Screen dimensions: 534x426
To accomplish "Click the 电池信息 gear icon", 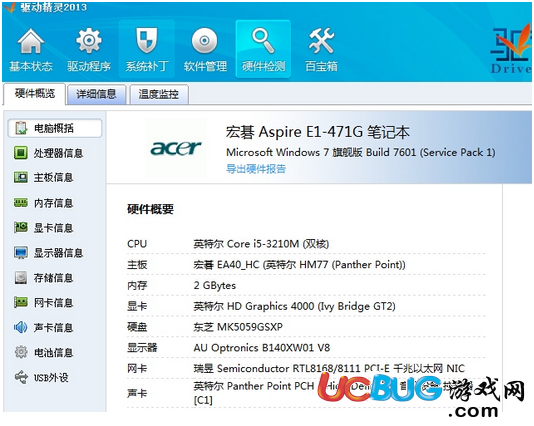I will 21,352.
